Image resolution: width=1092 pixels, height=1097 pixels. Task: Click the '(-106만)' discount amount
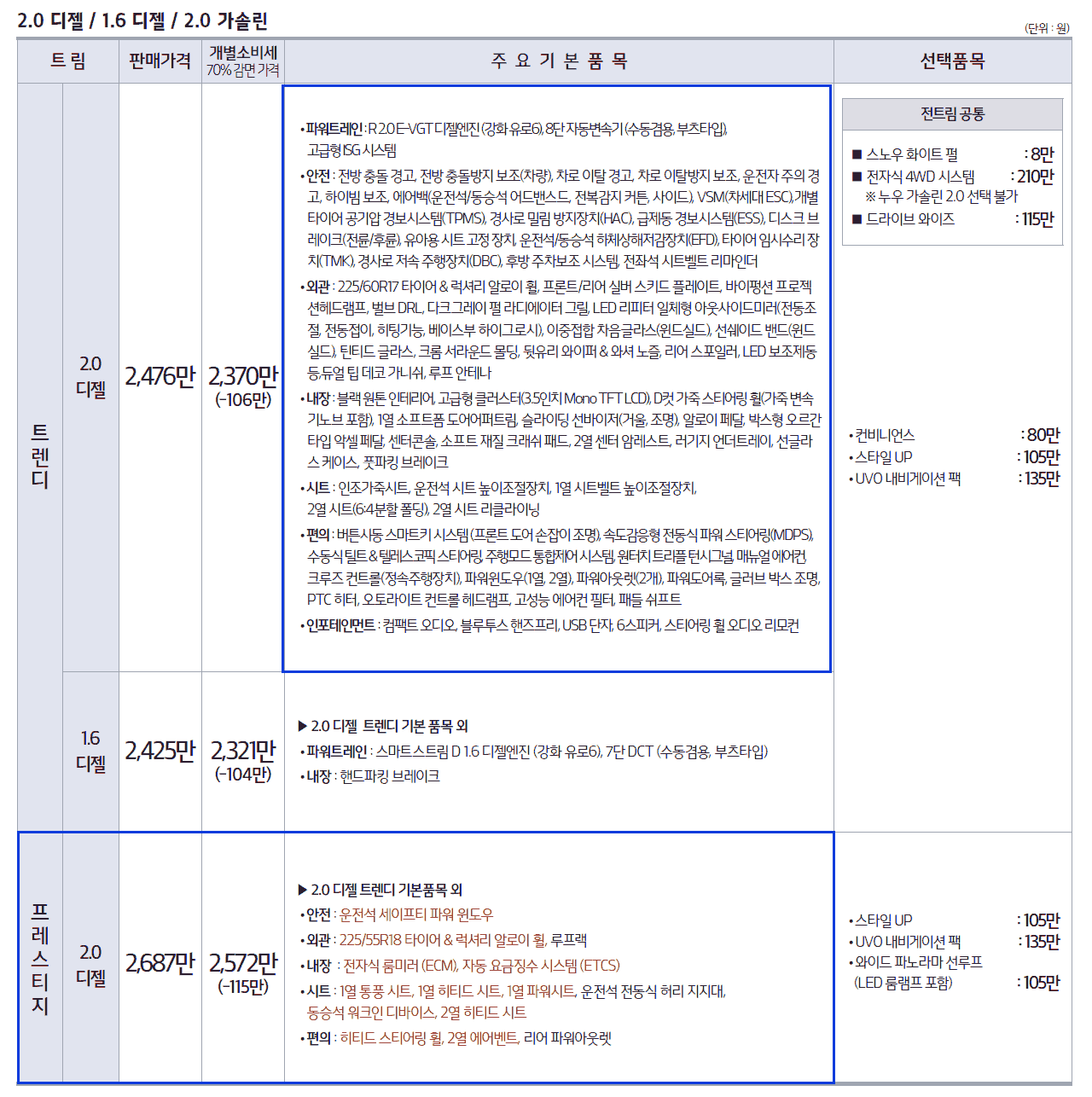pyautogui.click(x=243, y=399)
